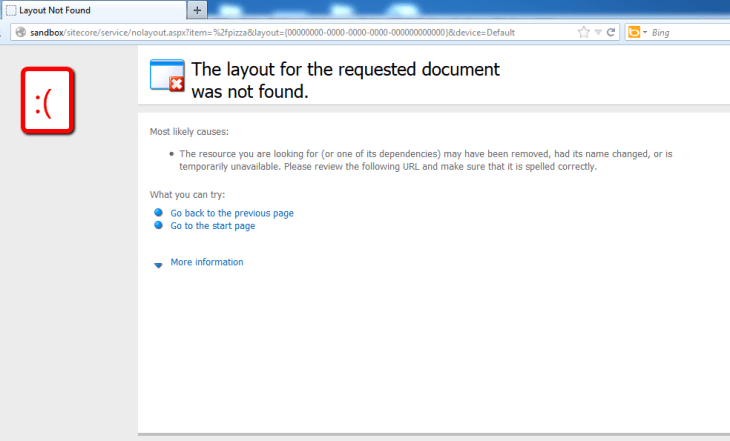730x441 pixels.
Task: Click the More information link text
Action: pyautogui.click(x=206, y=262)
